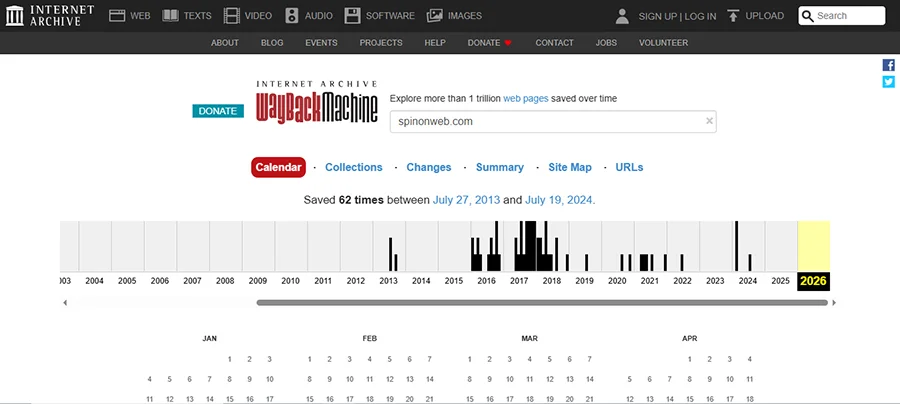Select year 2016 on timeline
The width and height of the screenshot is (900, 404).
click(x=487, y=281)
